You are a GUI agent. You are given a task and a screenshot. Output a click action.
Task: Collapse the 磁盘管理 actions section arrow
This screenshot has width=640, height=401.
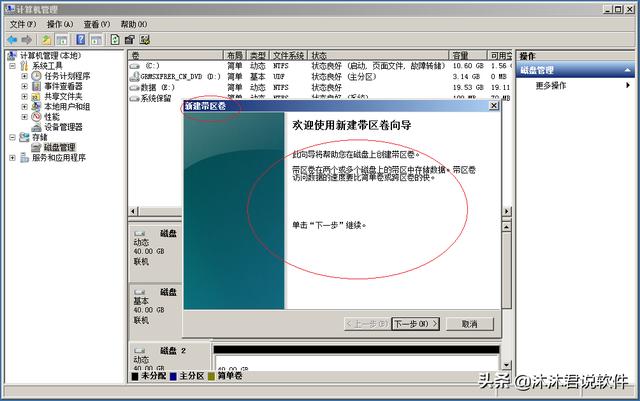pos(627,70)
